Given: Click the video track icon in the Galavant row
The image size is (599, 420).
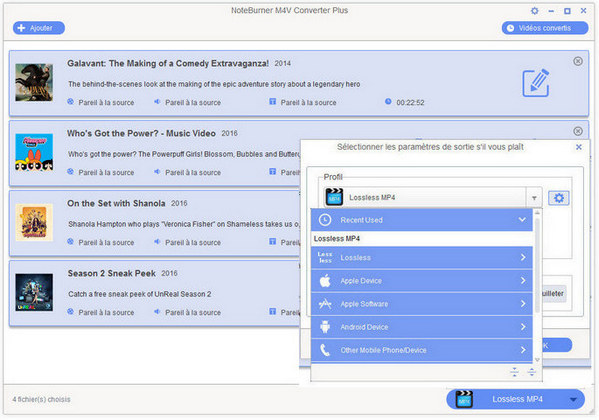Looking at the screenshot, I should (x=70, y=102).
